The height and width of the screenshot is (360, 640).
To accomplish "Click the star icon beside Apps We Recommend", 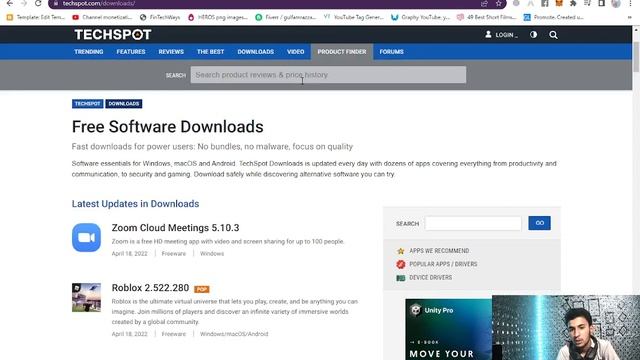I will tap(401, 251).
